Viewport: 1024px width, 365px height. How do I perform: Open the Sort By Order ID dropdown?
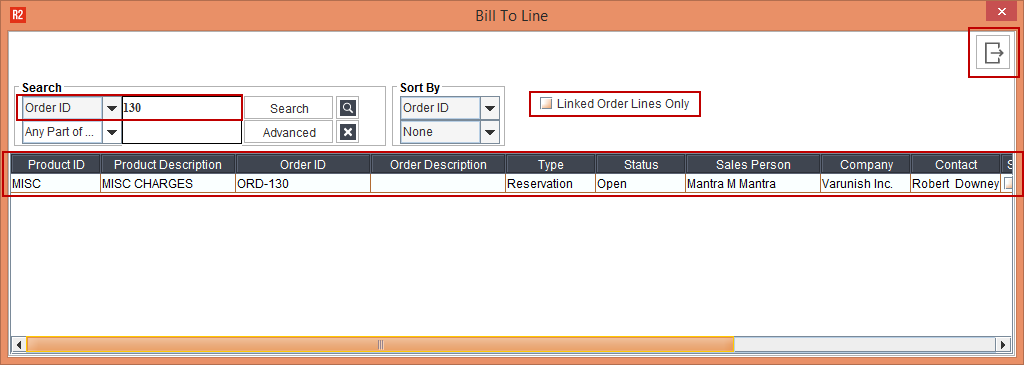tap(489, 108)
